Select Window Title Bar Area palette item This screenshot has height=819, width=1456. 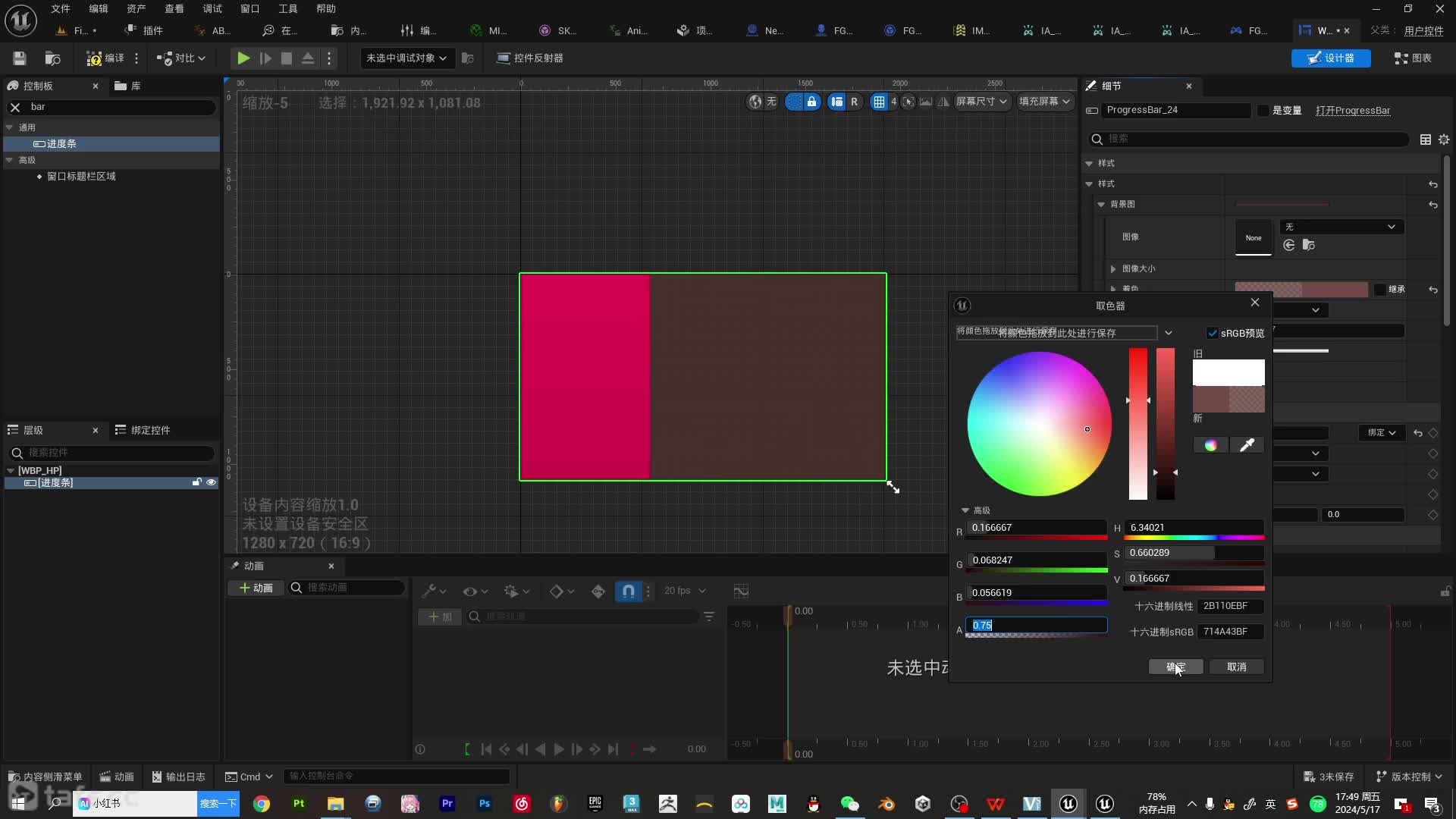(81, 176)
